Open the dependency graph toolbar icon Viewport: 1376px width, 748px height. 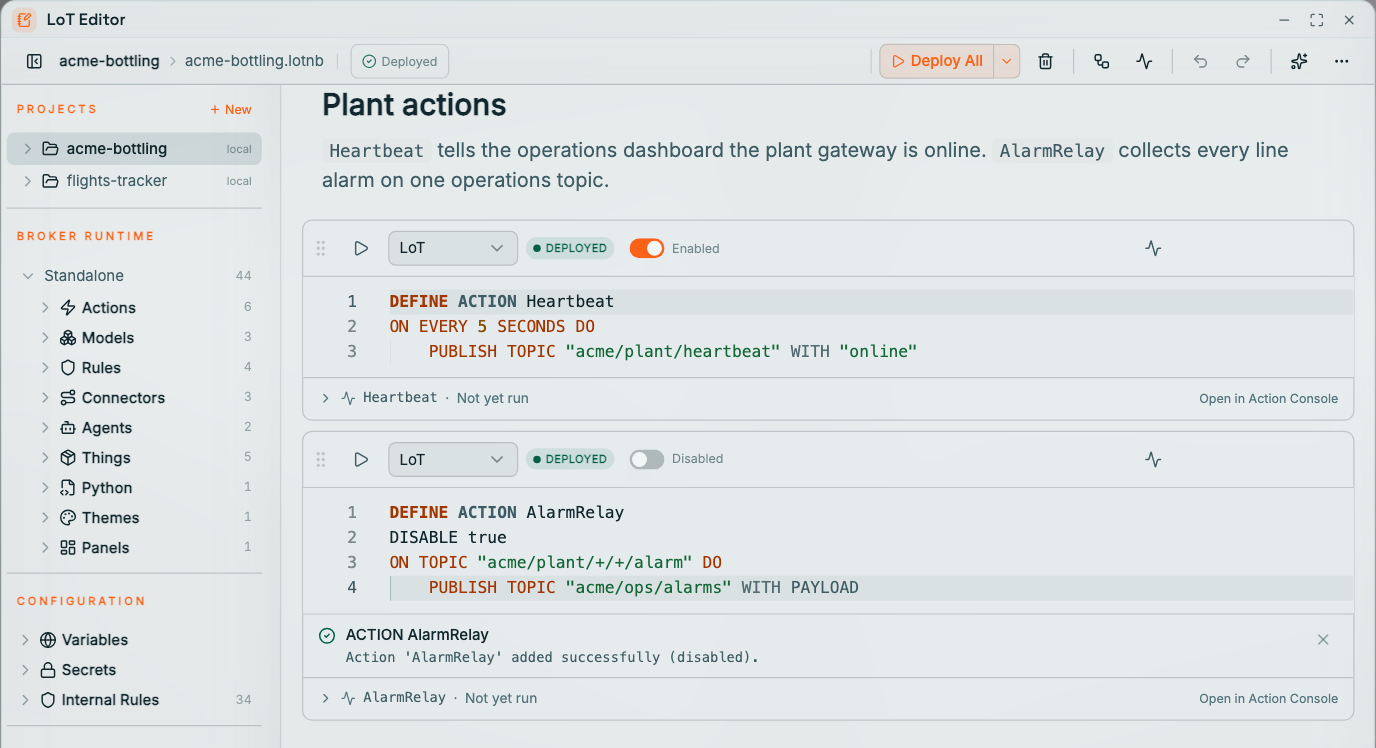1101,61
